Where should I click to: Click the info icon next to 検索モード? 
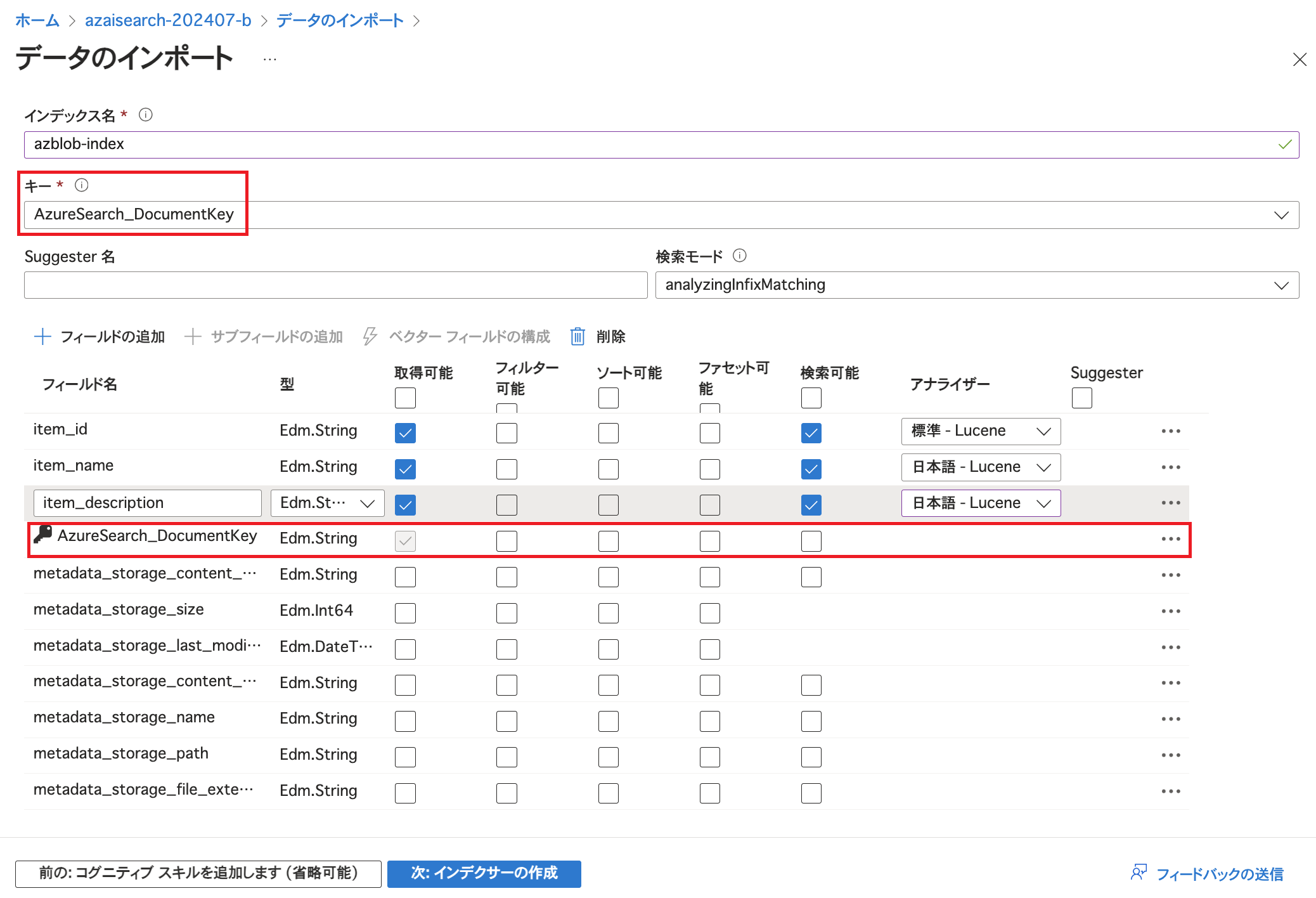[x=740, y=256]
